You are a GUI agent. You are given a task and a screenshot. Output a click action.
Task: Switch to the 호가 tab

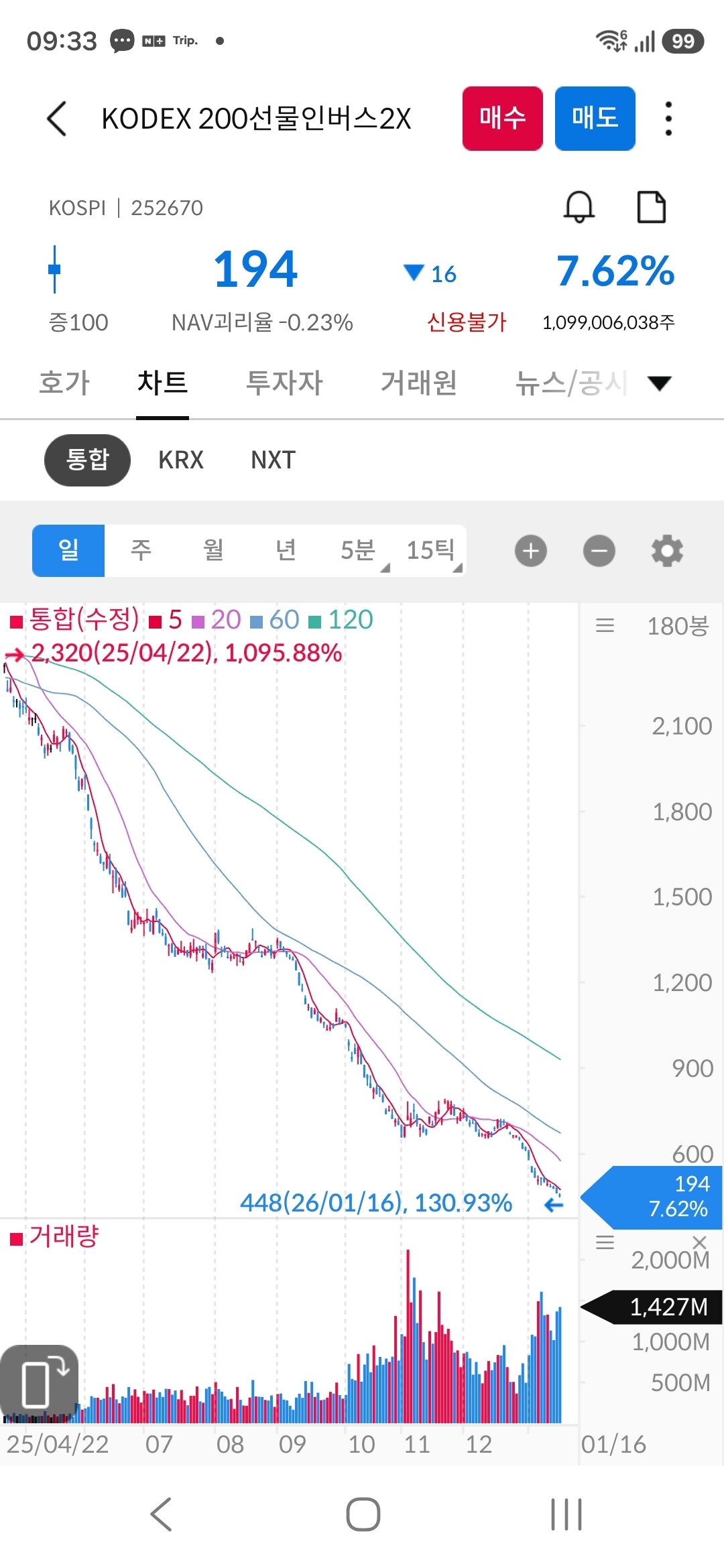pos(64,383)
